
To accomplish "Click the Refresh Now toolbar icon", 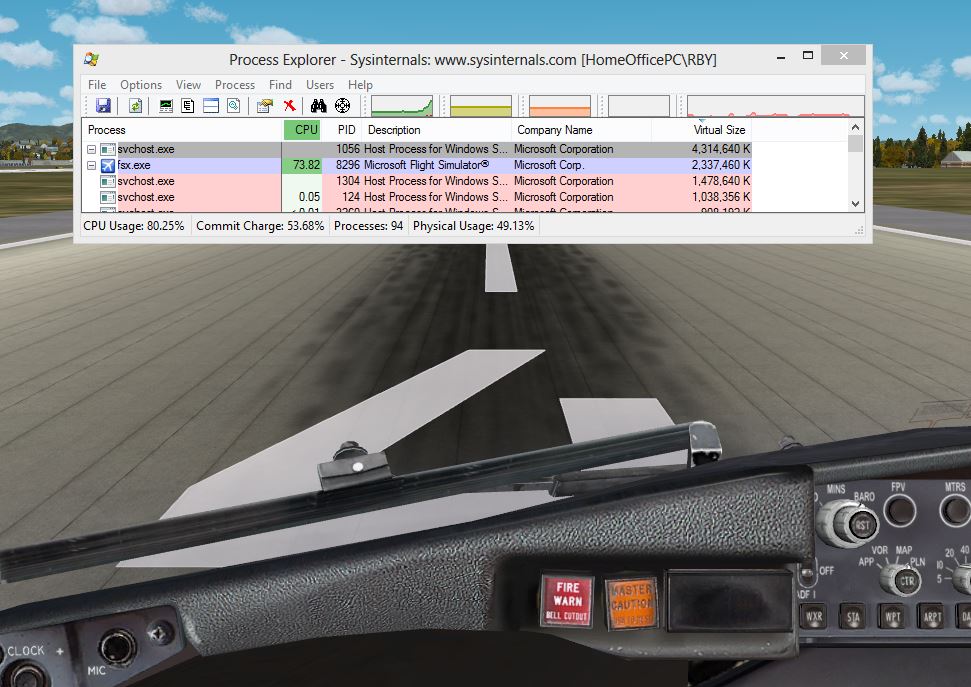I will point(135,106).
